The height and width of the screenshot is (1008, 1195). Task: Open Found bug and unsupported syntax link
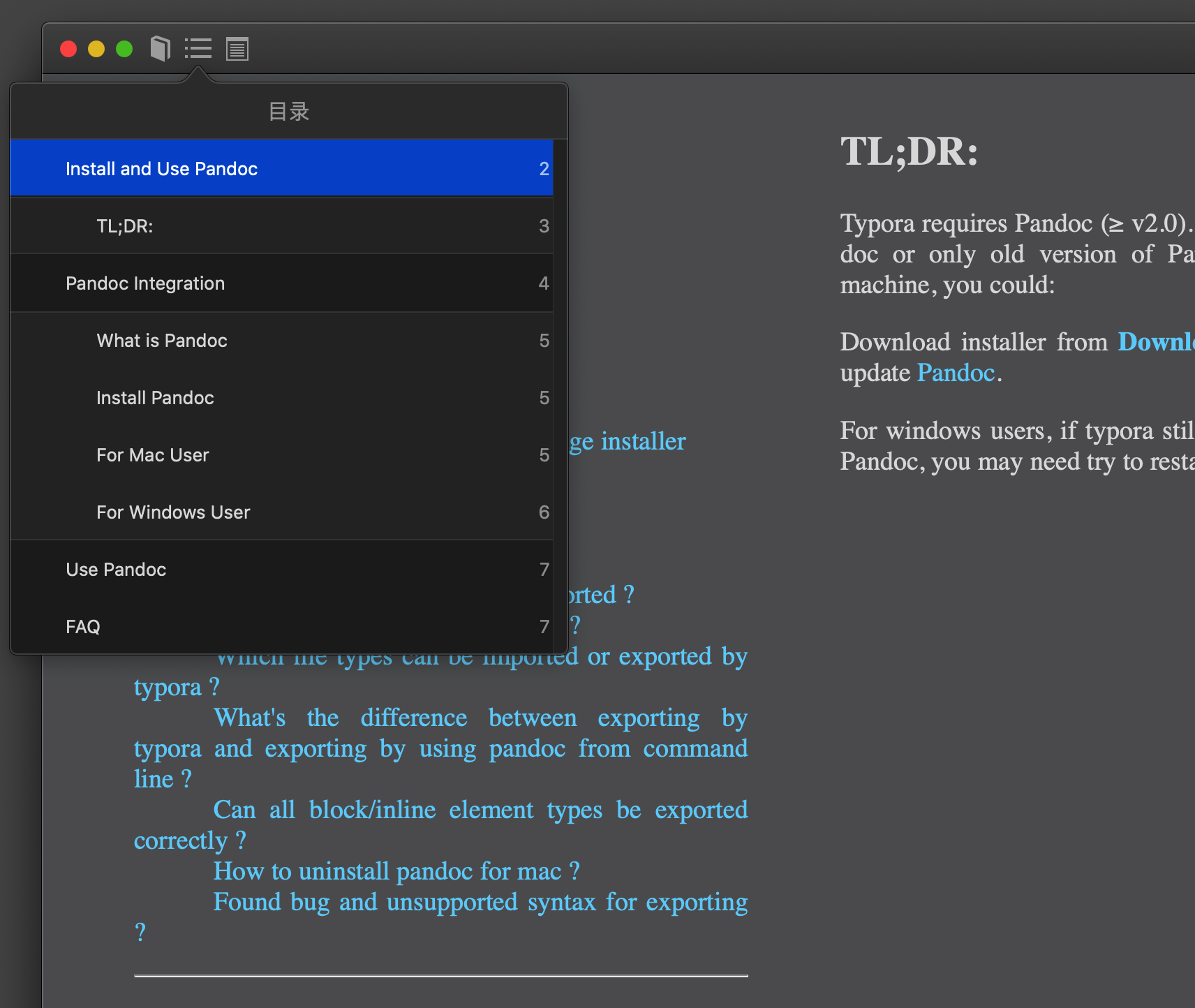440,917
